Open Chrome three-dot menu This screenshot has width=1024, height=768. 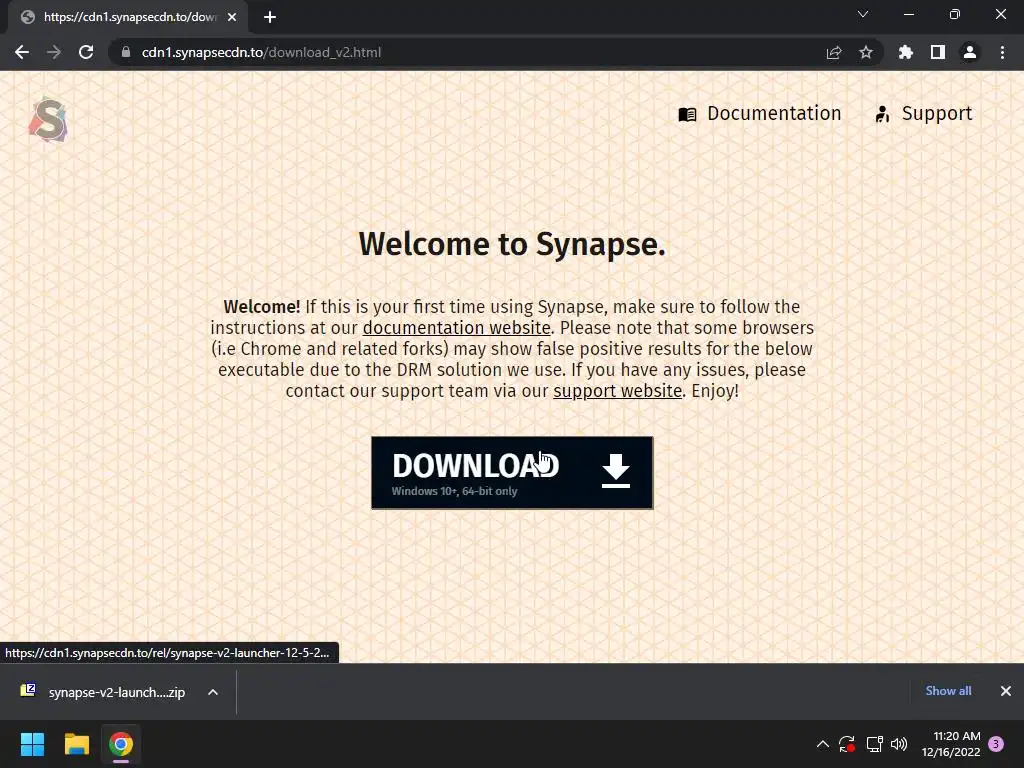(1002, 52)
